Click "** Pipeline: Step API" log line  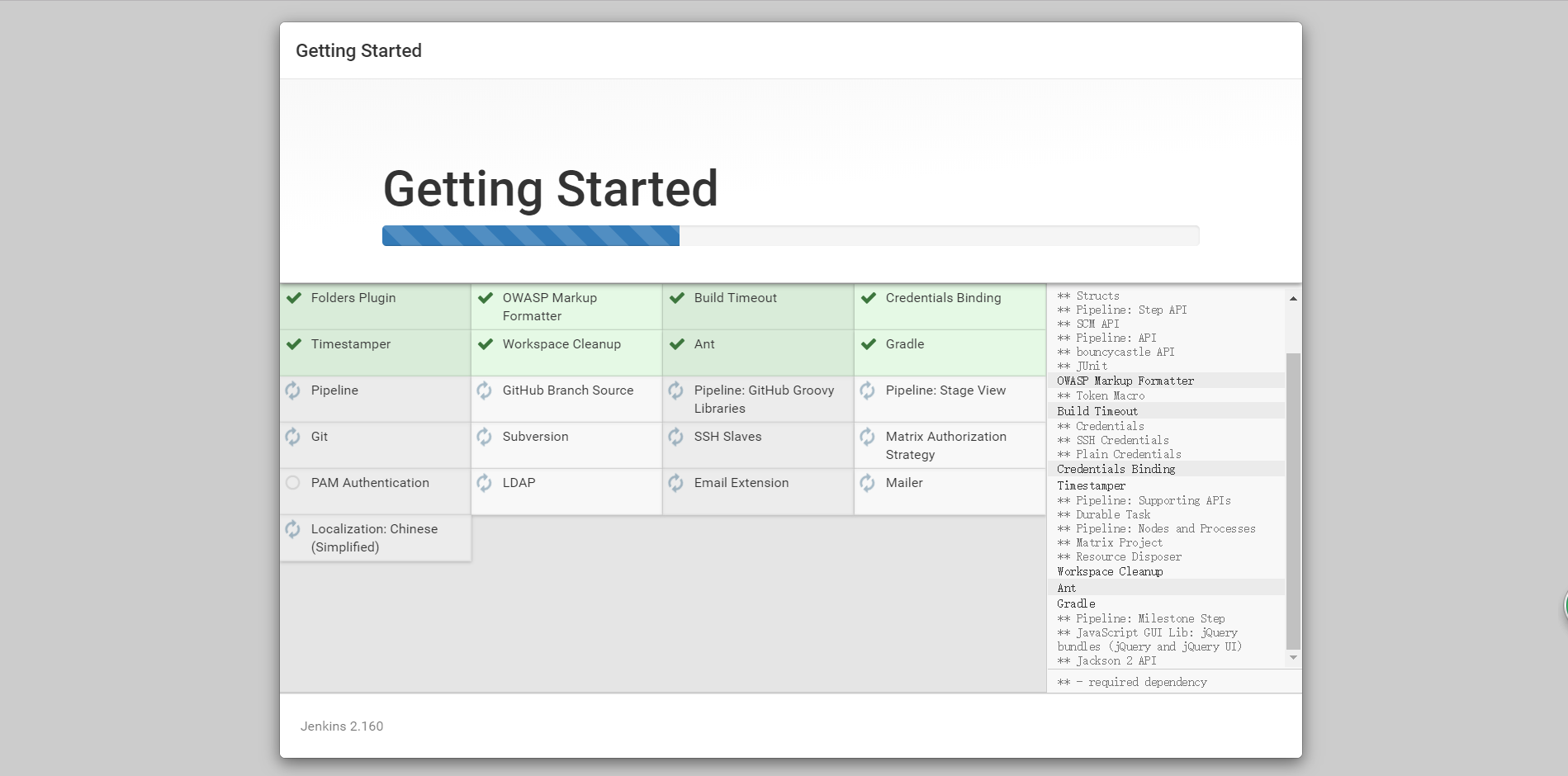[x=1122, y=310]
